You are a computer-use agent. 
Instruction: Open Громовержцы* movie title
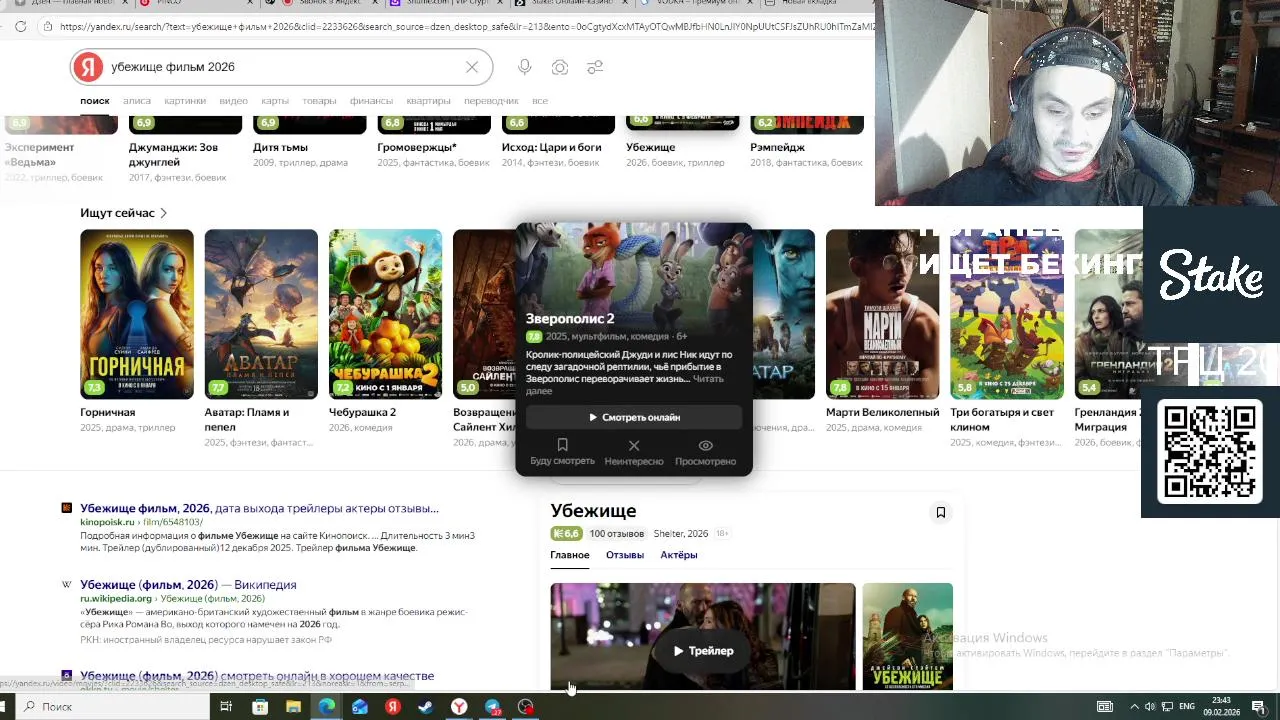417,147
